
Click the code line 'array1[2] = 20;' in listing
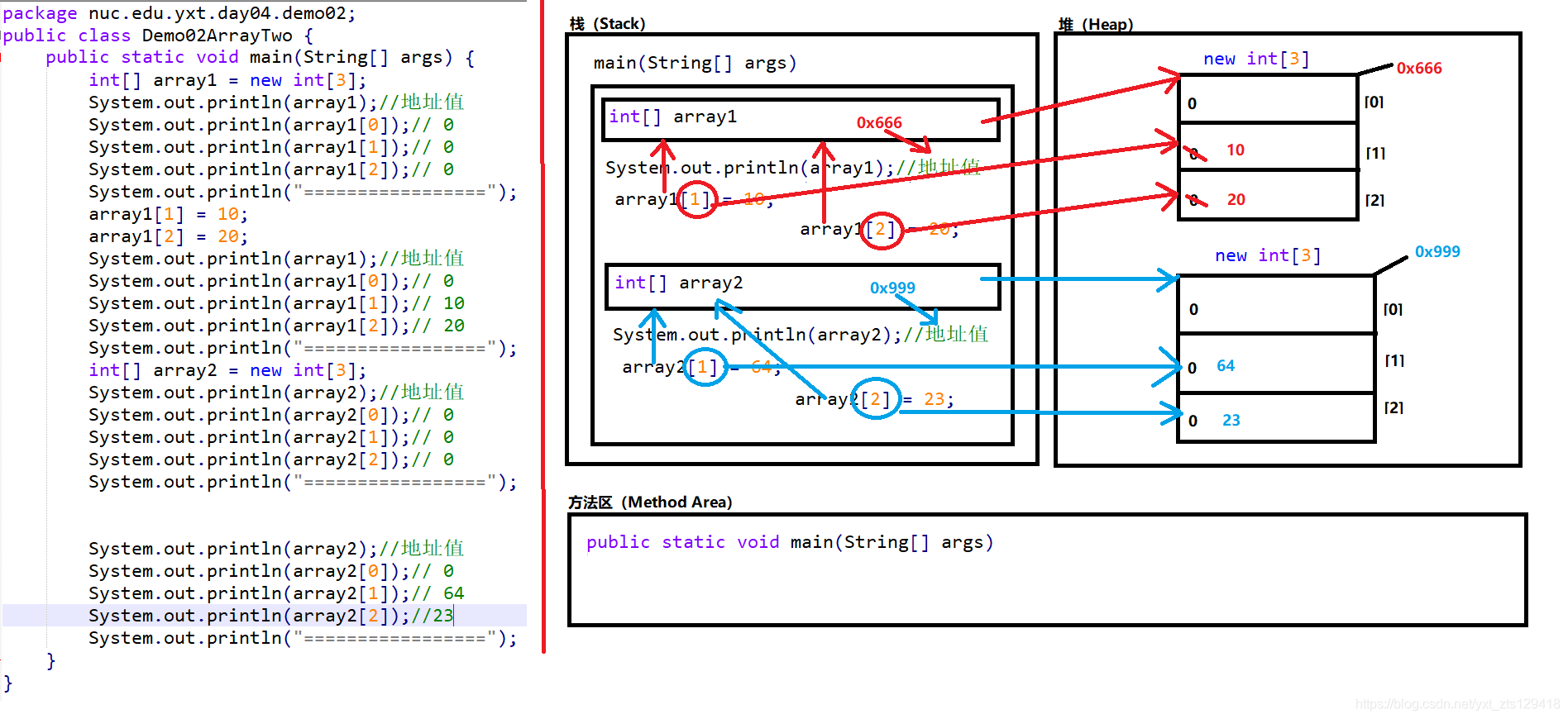click(x=169, y=236)
